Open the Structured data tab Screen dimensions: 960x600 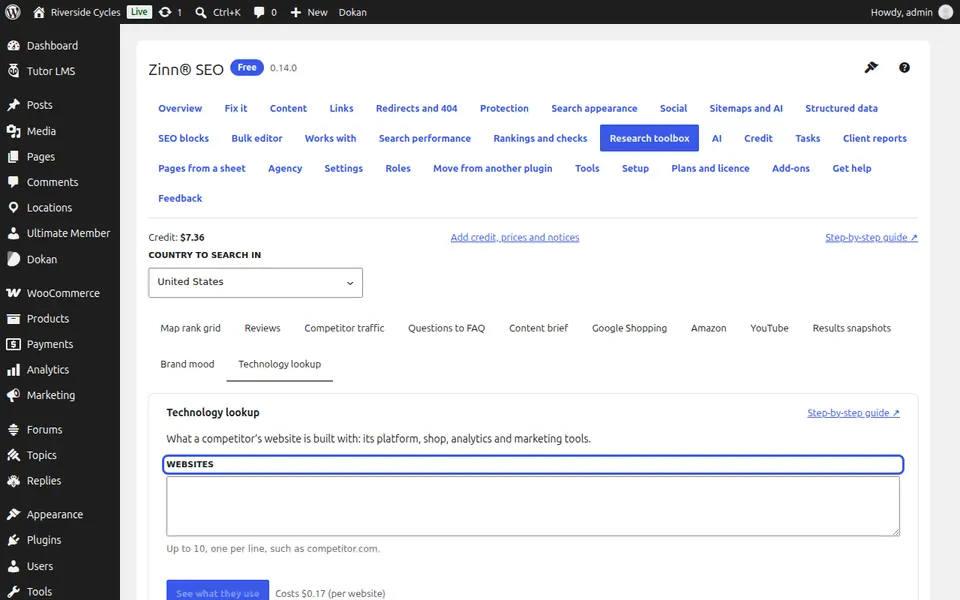pyautogui.click(x=841, y=108)
